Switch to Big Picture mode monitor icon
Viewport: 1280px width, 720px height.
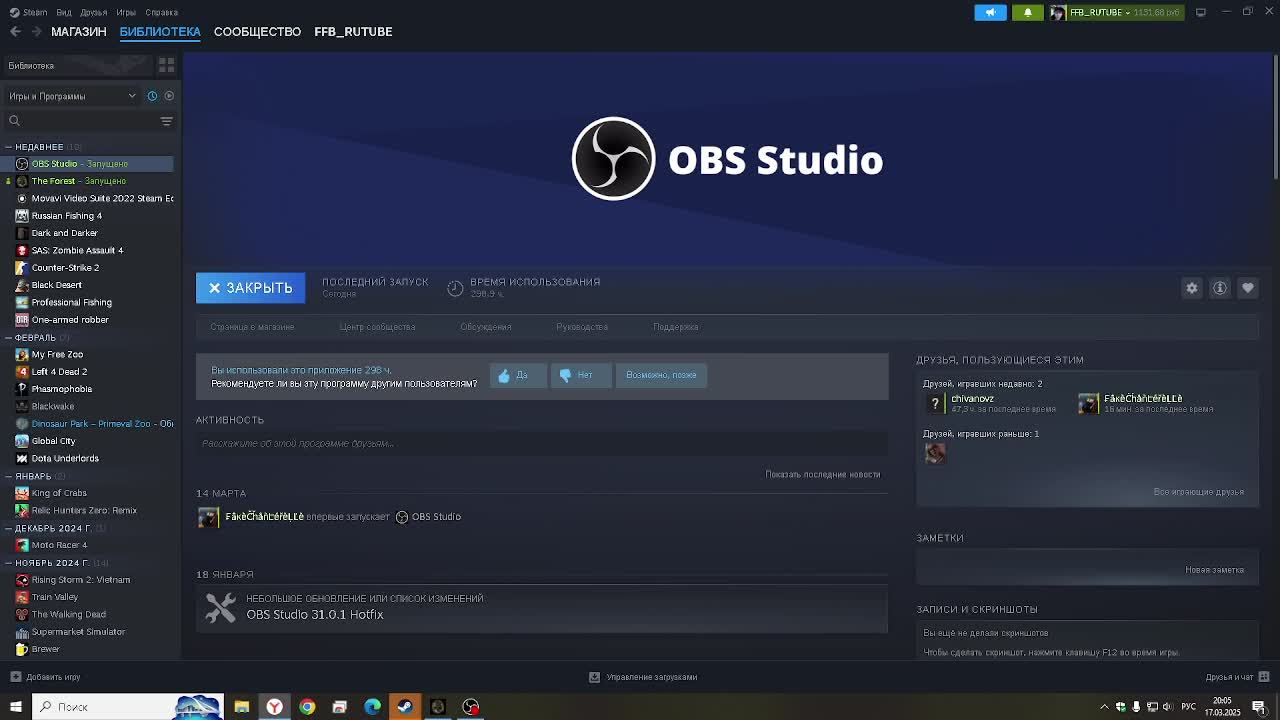(1200, 12)
